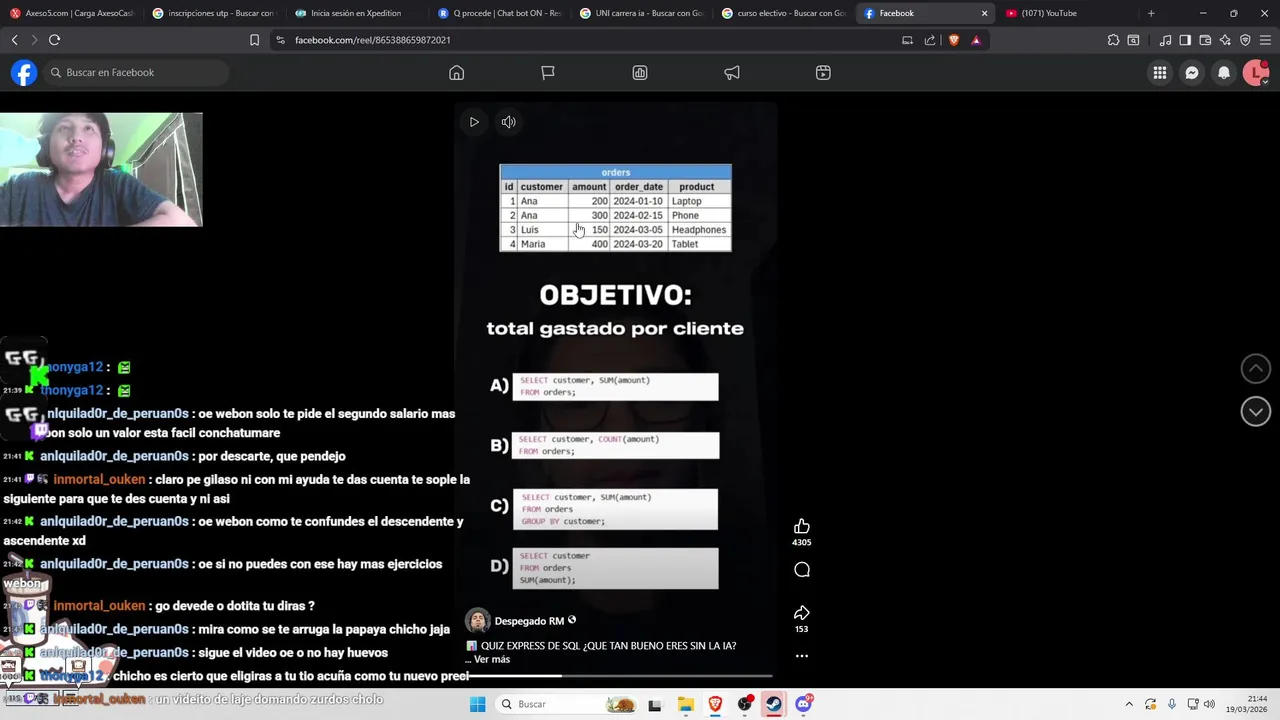Image resolution: width=1280 pixels, height=720 pixels.
Task: Go to the next reel down arrow
Action: click(1256, 411)
